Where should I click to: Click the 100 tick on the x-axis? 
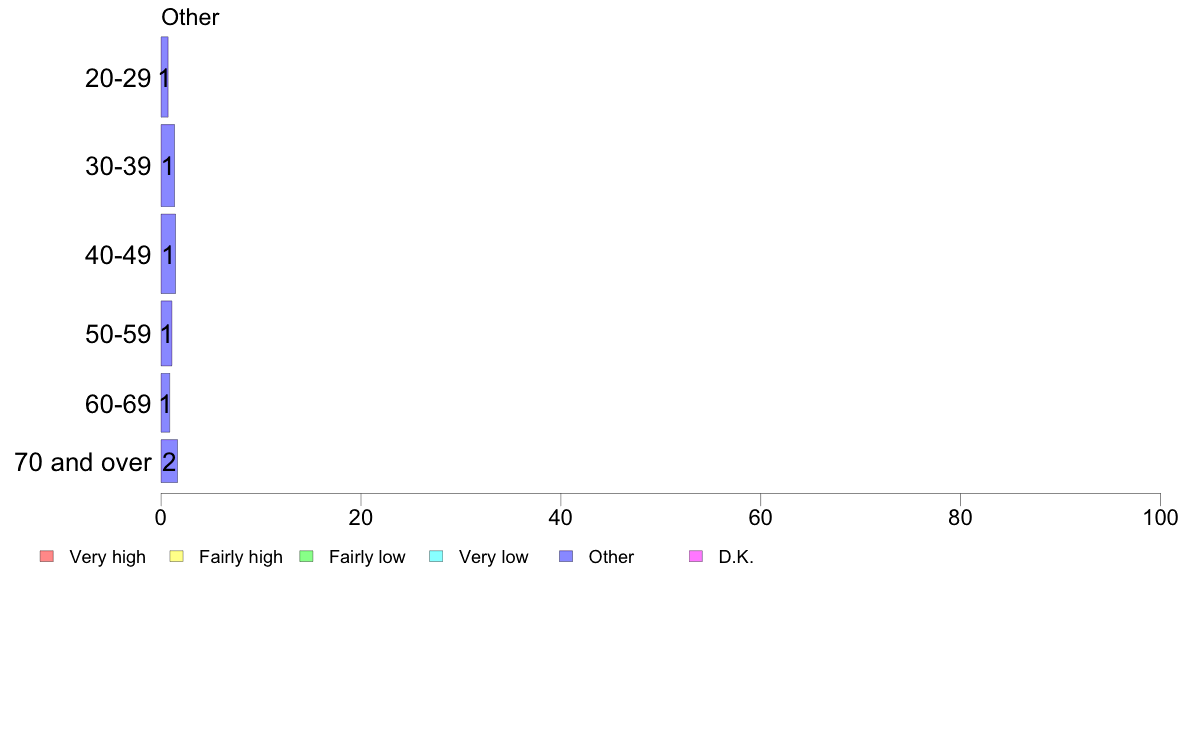[x=1160, y=518]
